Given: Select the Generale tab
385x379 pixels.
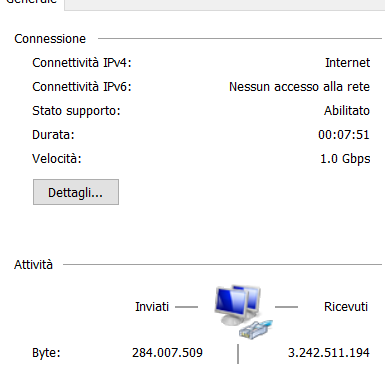Looking at the screenshot, I should click(x=32, y=2).
